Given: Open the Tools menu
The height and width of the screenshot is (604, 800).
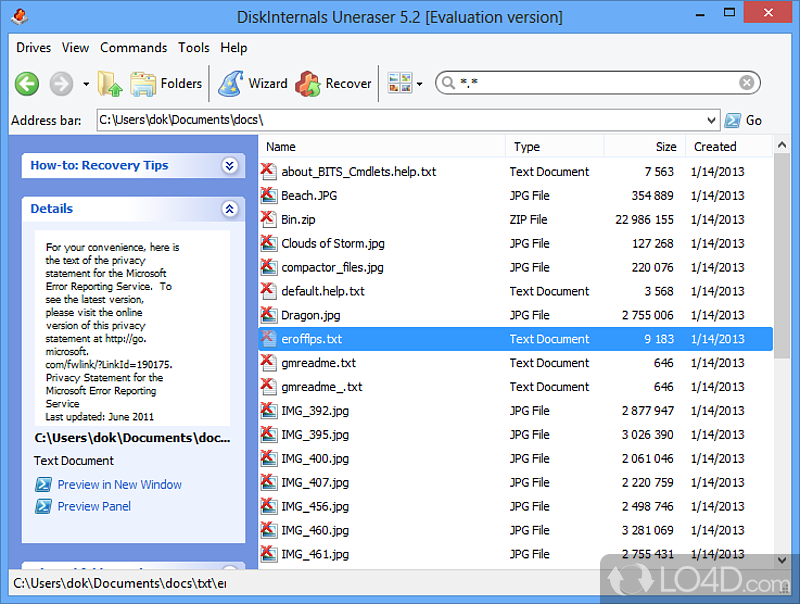Looking at the screenshot, I should (x=194, y=47).
